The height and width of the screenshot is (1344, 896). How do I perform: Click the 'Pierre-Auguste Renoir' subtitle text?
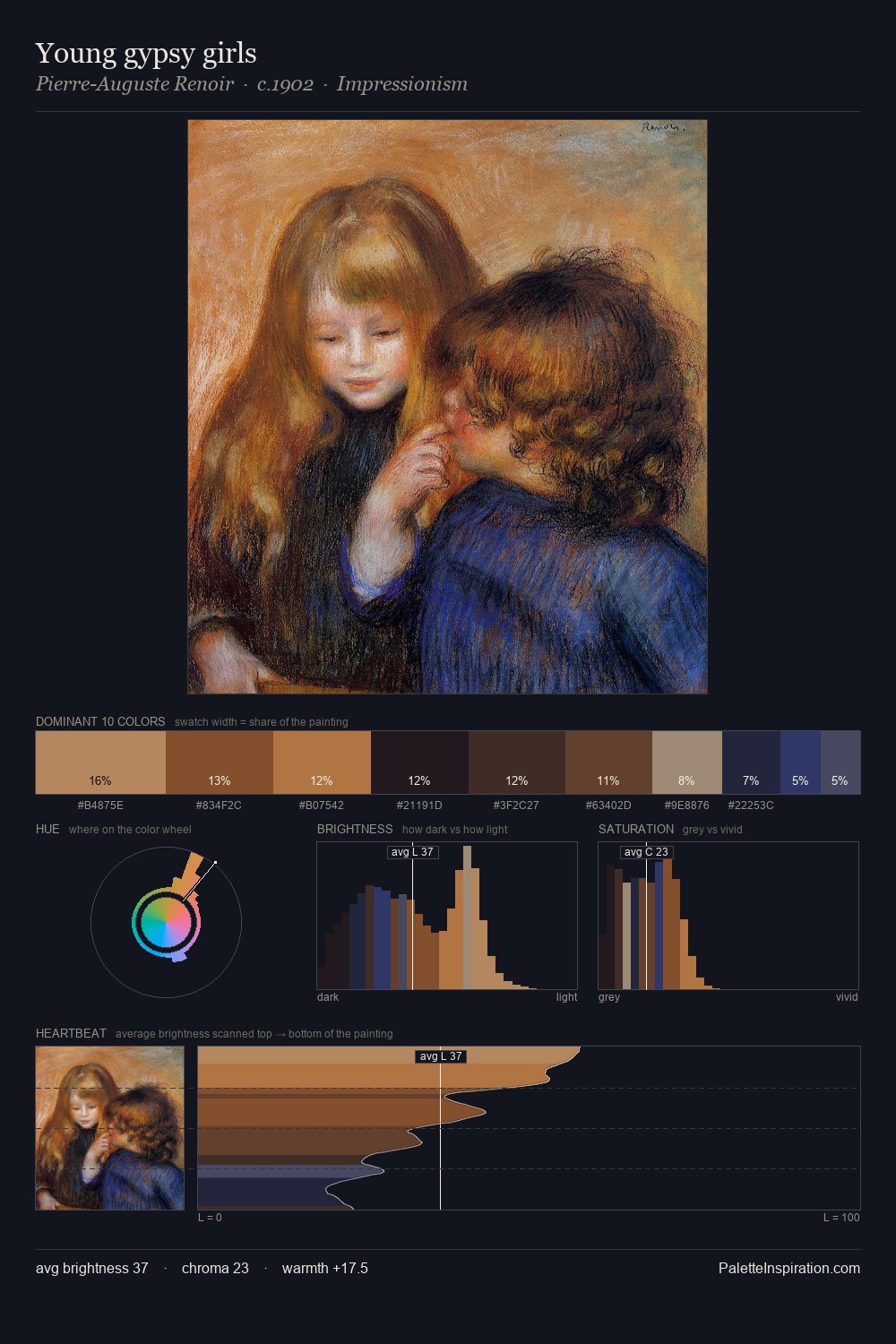pyautogui.click(x=134, y=84)
